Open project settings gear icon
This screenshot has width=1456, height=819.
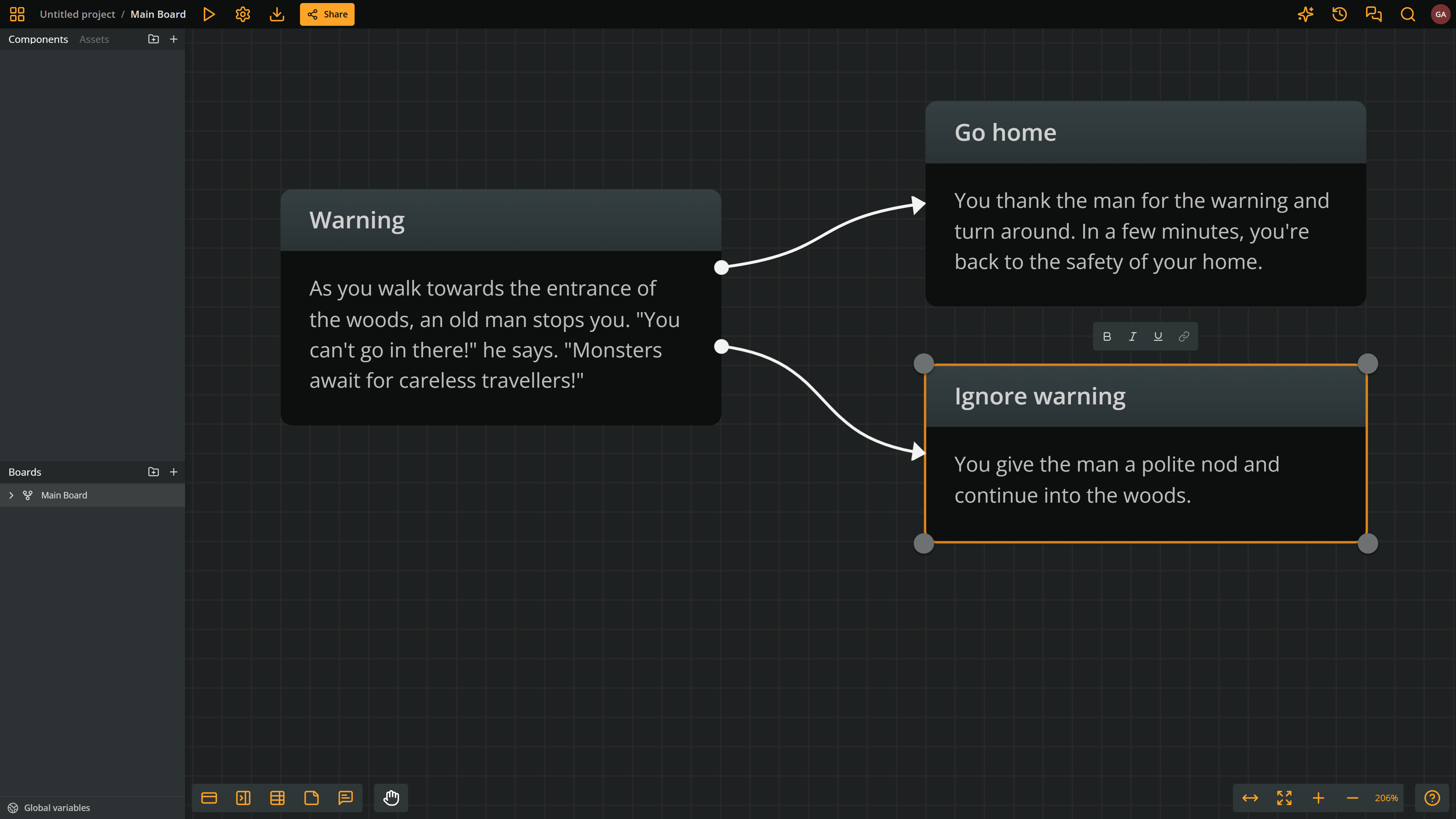[242, 14]
